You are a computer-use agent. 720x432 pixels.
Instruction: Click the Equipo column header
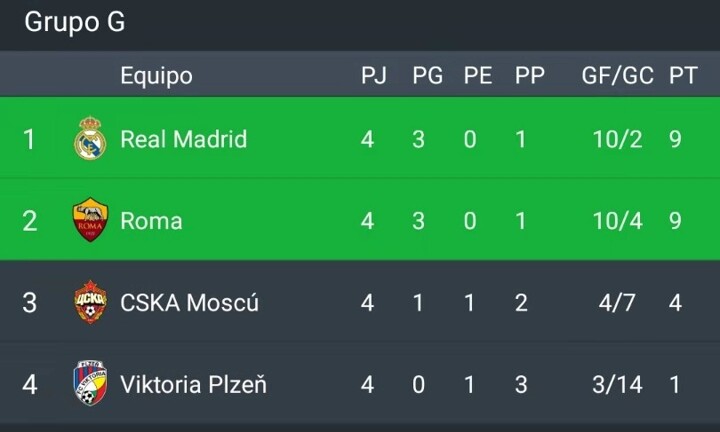coord(156,76)
